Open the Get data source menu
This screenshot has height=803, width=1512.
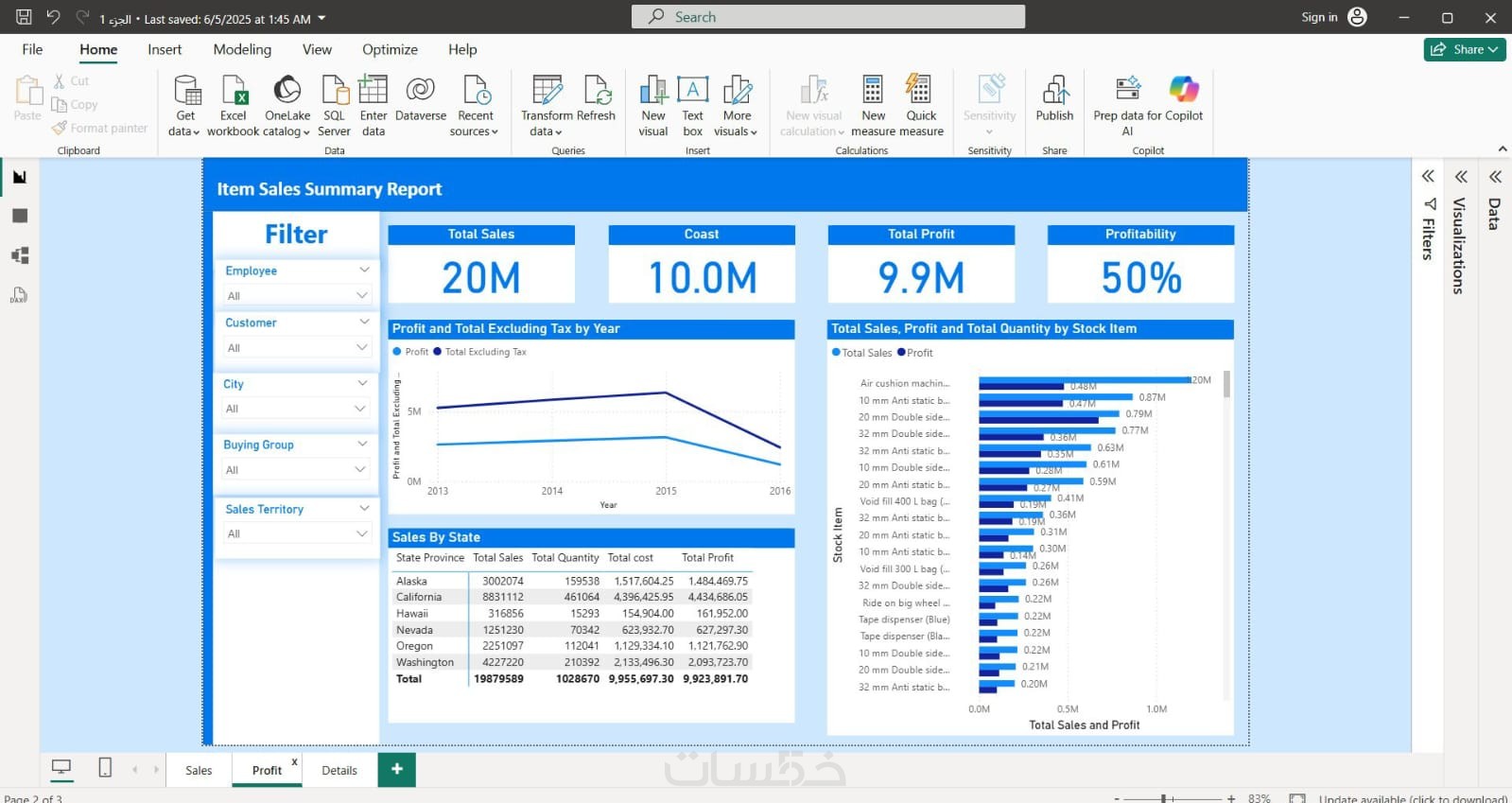coord(184,106)
